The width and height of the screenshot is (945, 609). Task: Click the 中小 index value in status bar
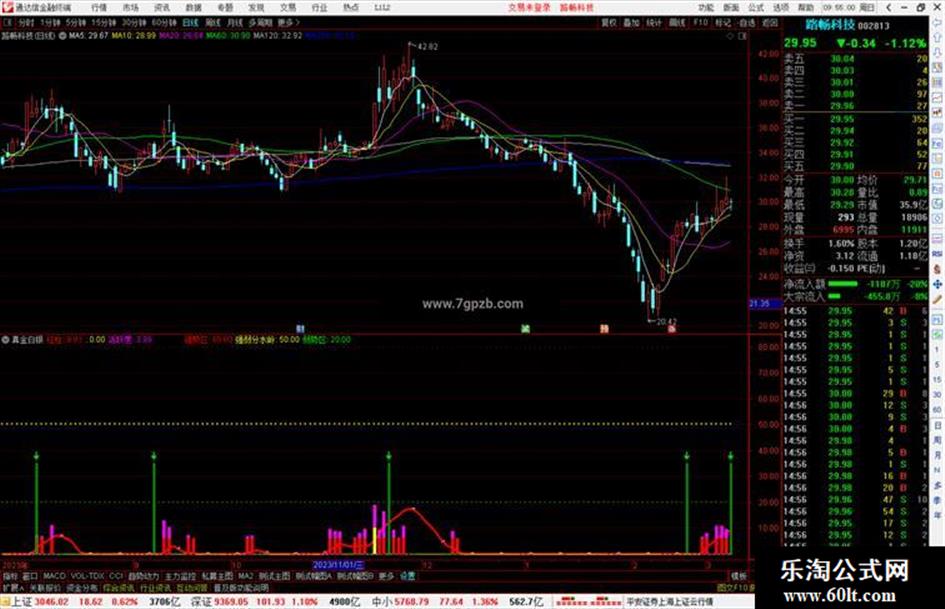point(412,602)
